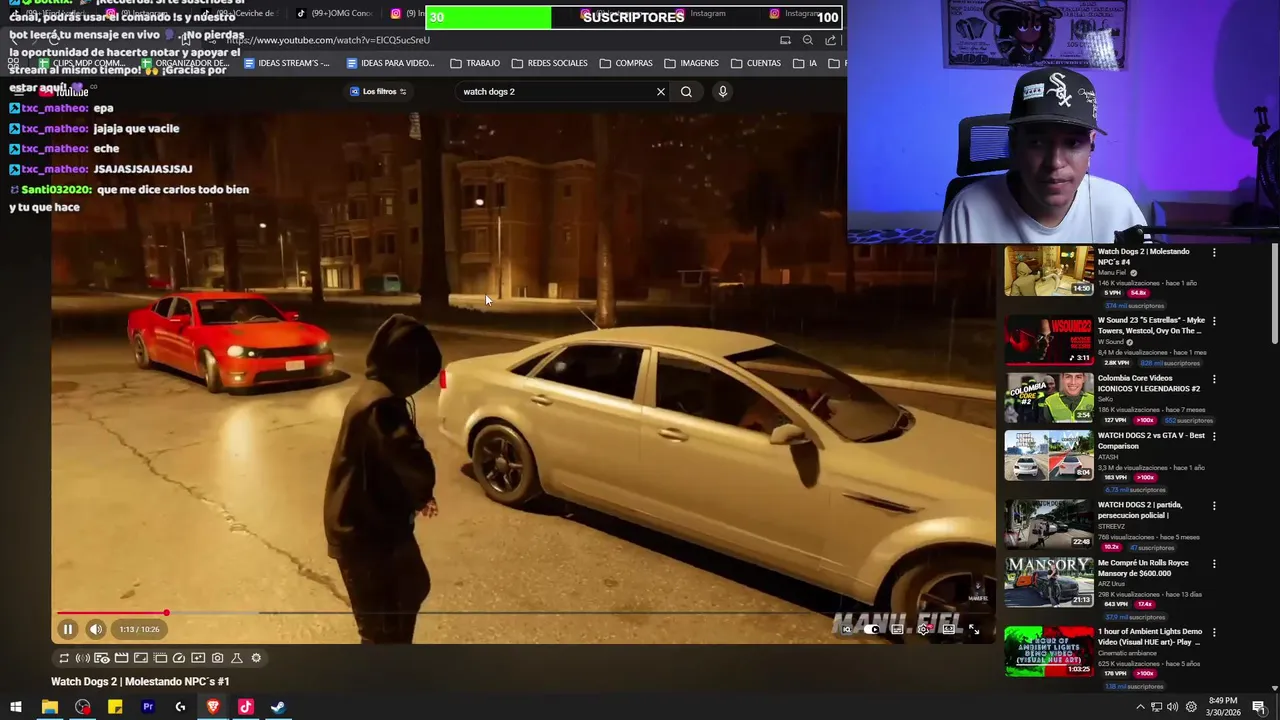Open 'Me Compré Un Rolls Royce' video title
Viewport: 1280px width, 720px height.
tap(1143, 568)
